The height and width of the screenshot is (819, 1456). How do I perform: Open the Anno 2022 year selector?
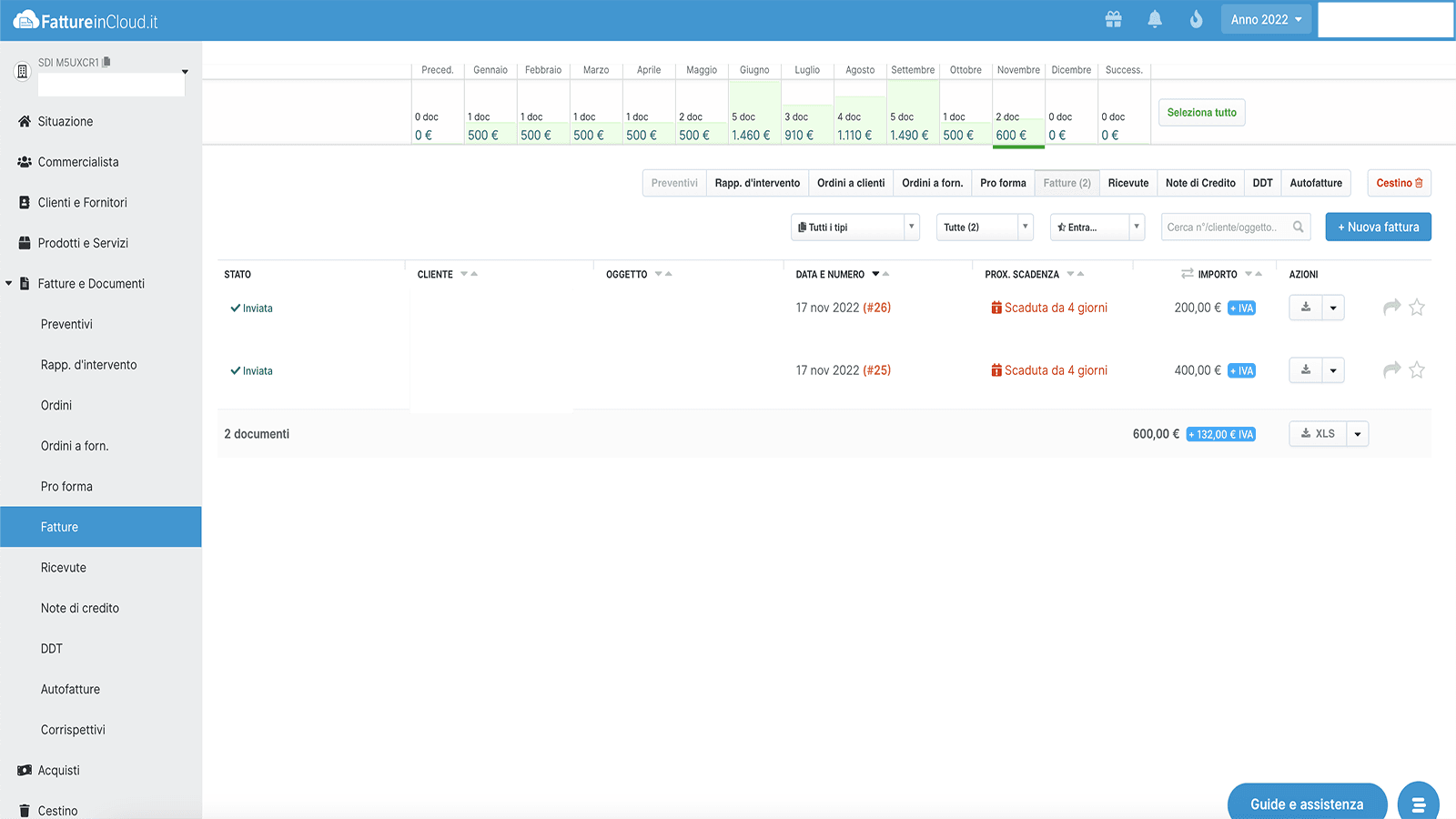[1265, 18]
